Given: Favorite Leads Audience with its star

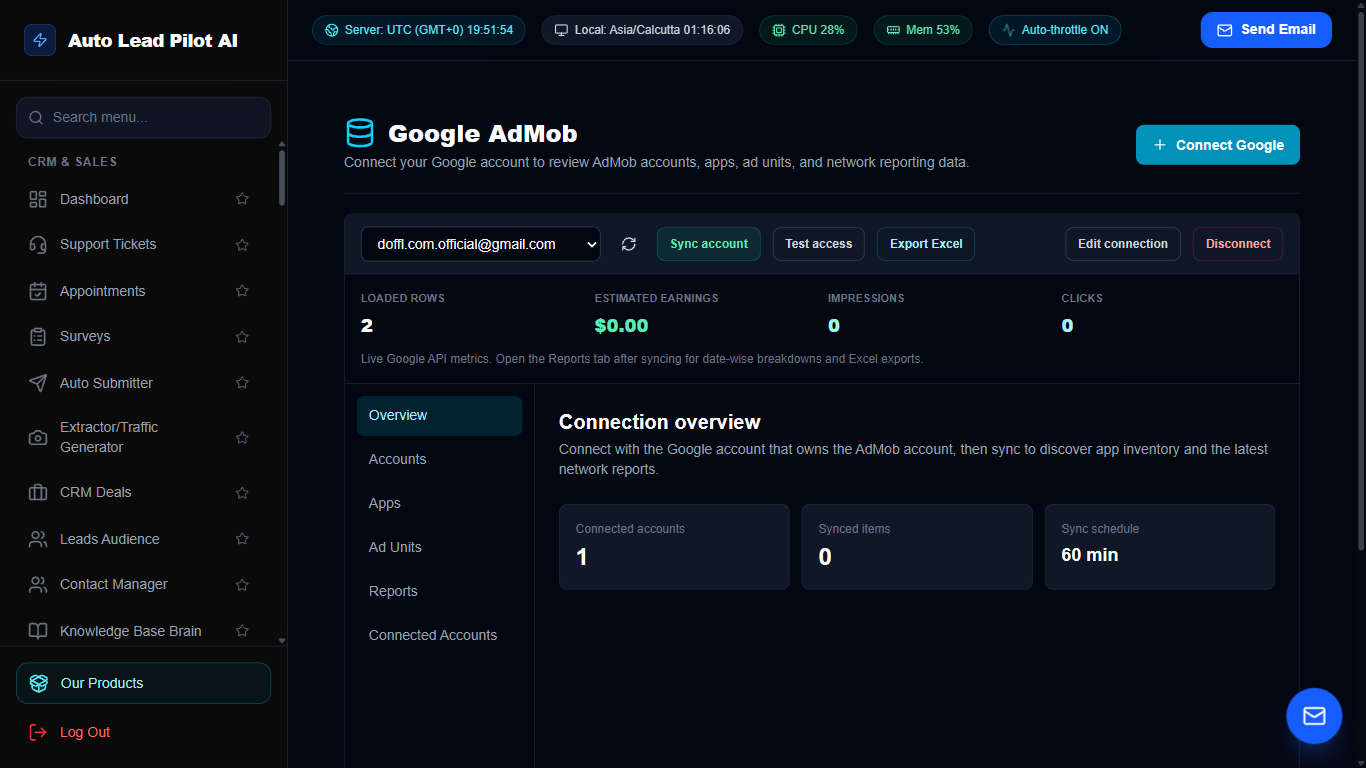Looking at the screenshot, I should click(x=242, y=539).
